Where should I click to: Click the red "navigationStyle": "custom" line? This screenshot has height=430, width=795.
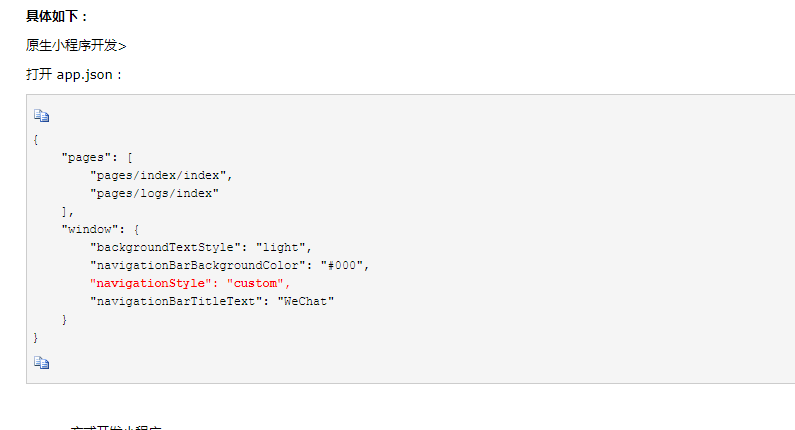(190, 283)
